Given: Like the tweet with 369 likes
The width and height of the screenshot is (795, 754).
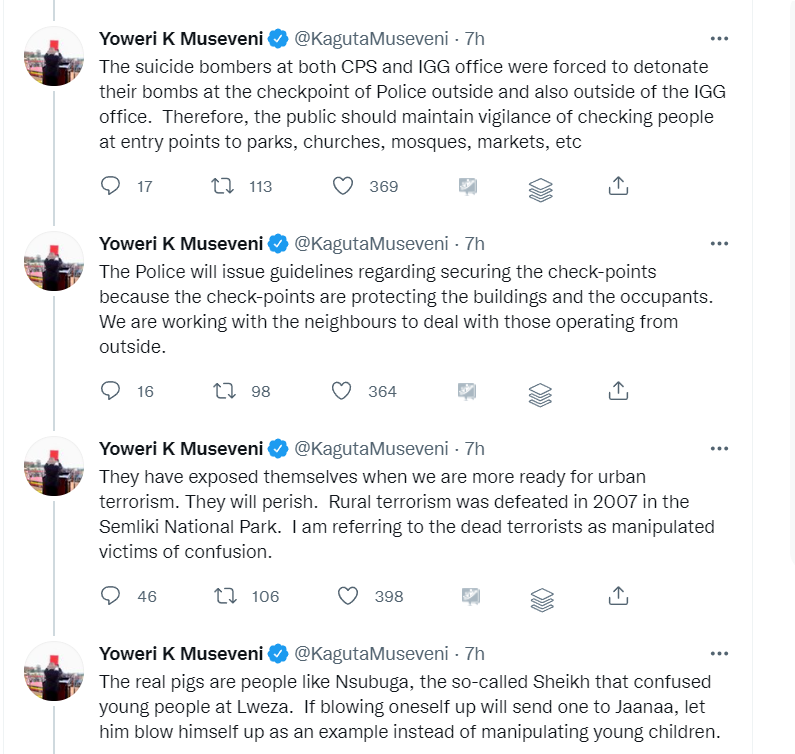Looking at the screenshot, I should 343,186.
